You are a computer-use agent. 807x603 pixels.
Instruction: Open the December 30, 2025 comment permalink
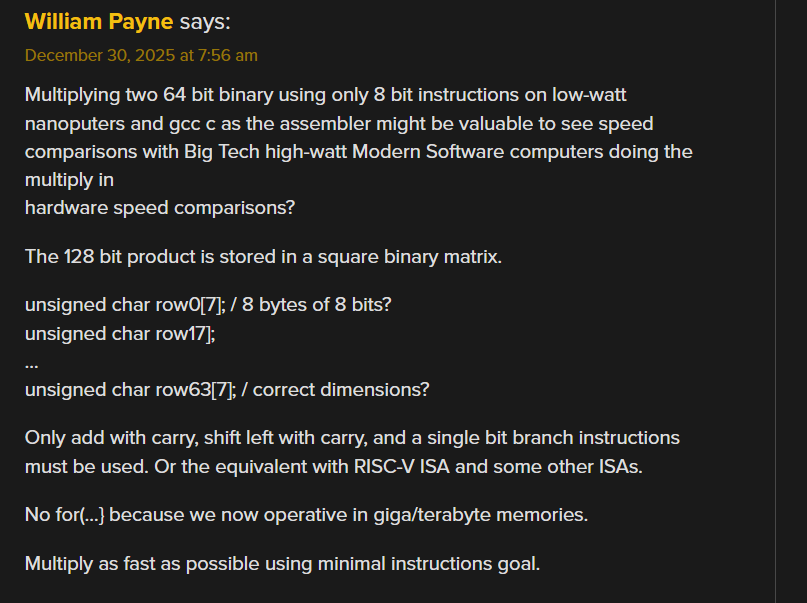coord(141,55)
